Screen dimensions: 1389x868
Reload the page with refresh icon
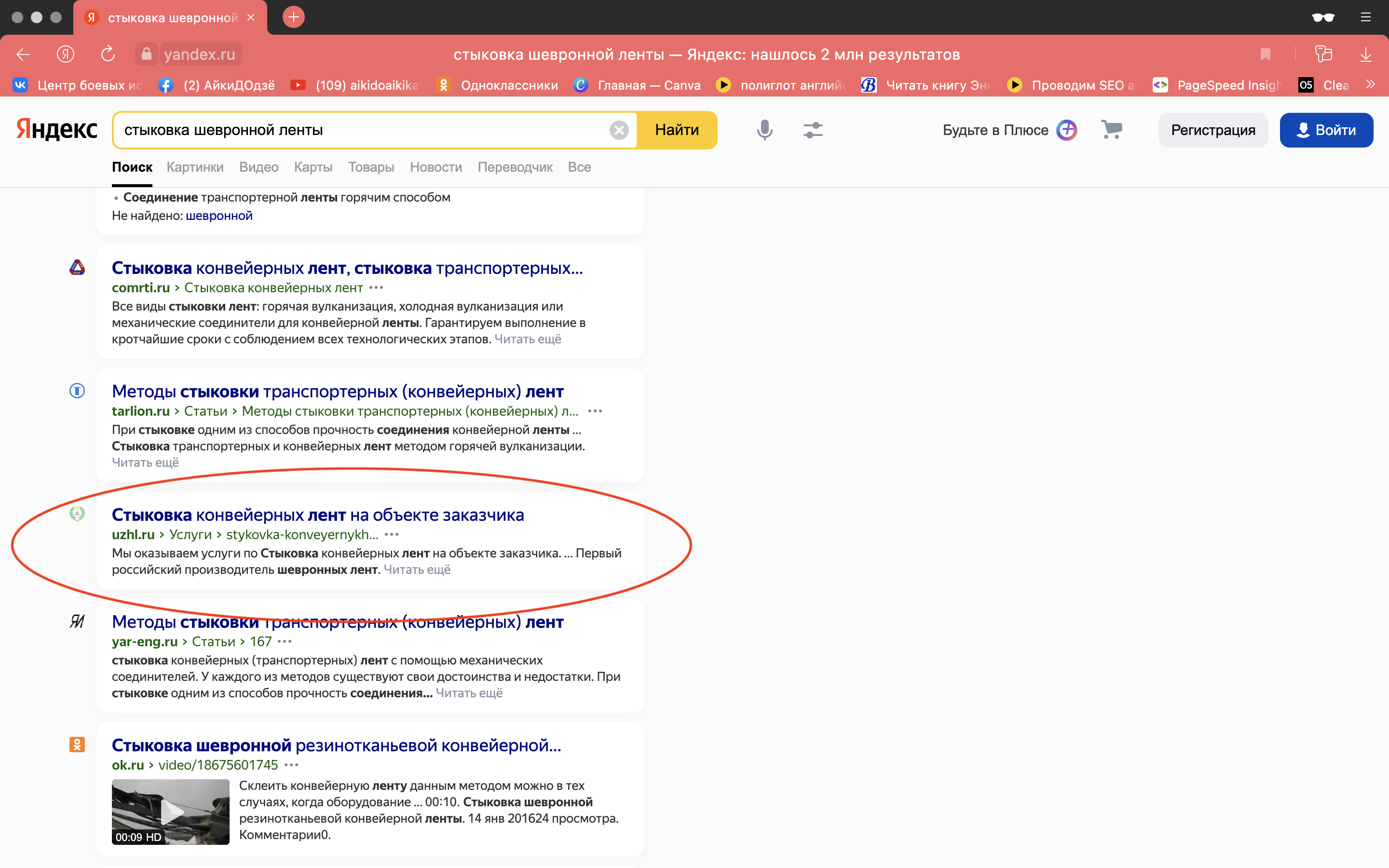pos(108,54)
